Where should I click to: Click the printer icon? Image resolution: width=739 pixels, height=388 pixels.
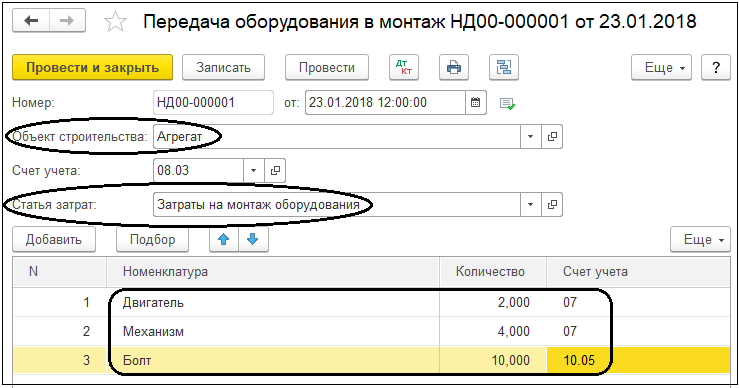pos(454,67)
